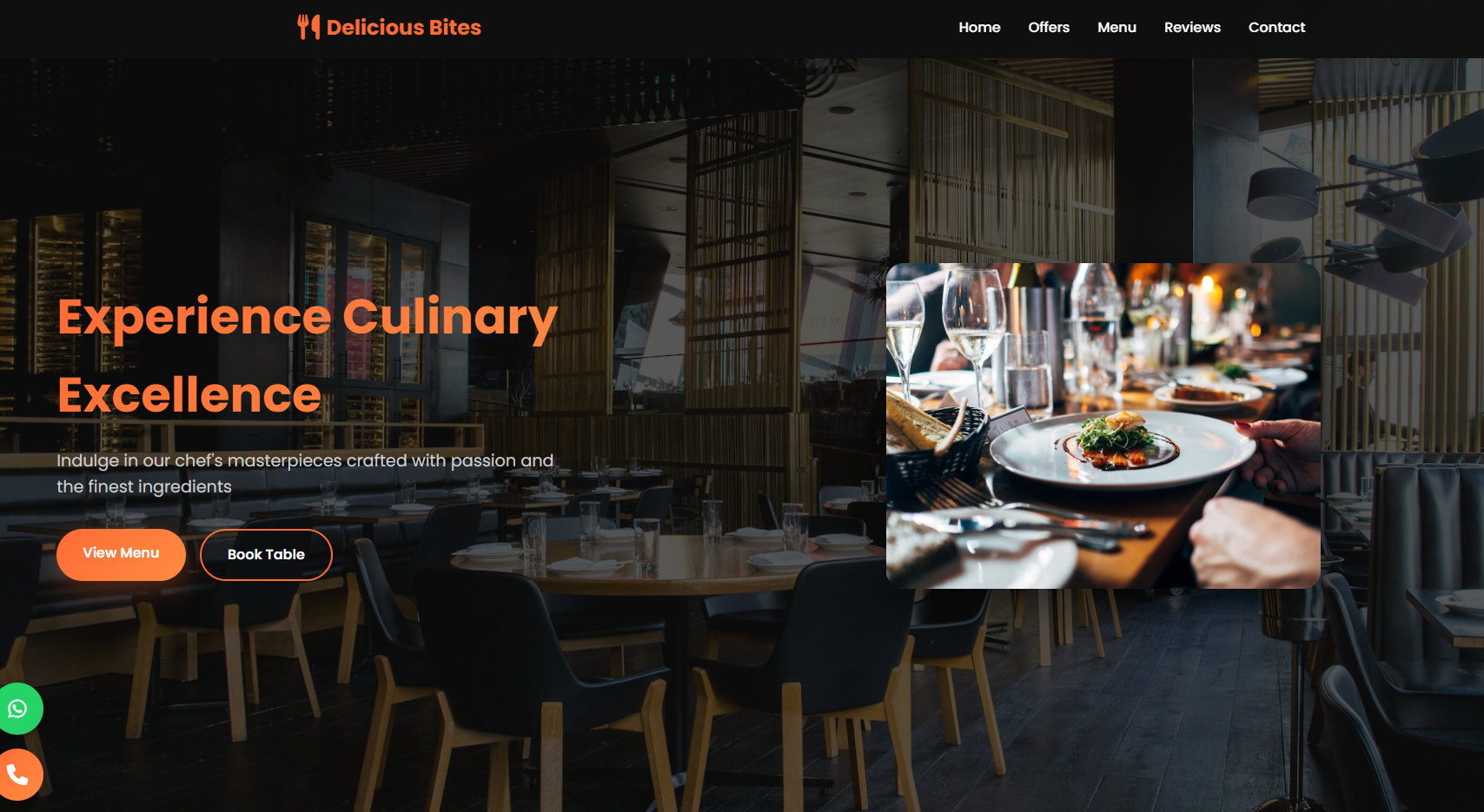Viewport: 1484px width, 812px height.
Task: Tap the orange phone call icon
Action: point(17,774)
